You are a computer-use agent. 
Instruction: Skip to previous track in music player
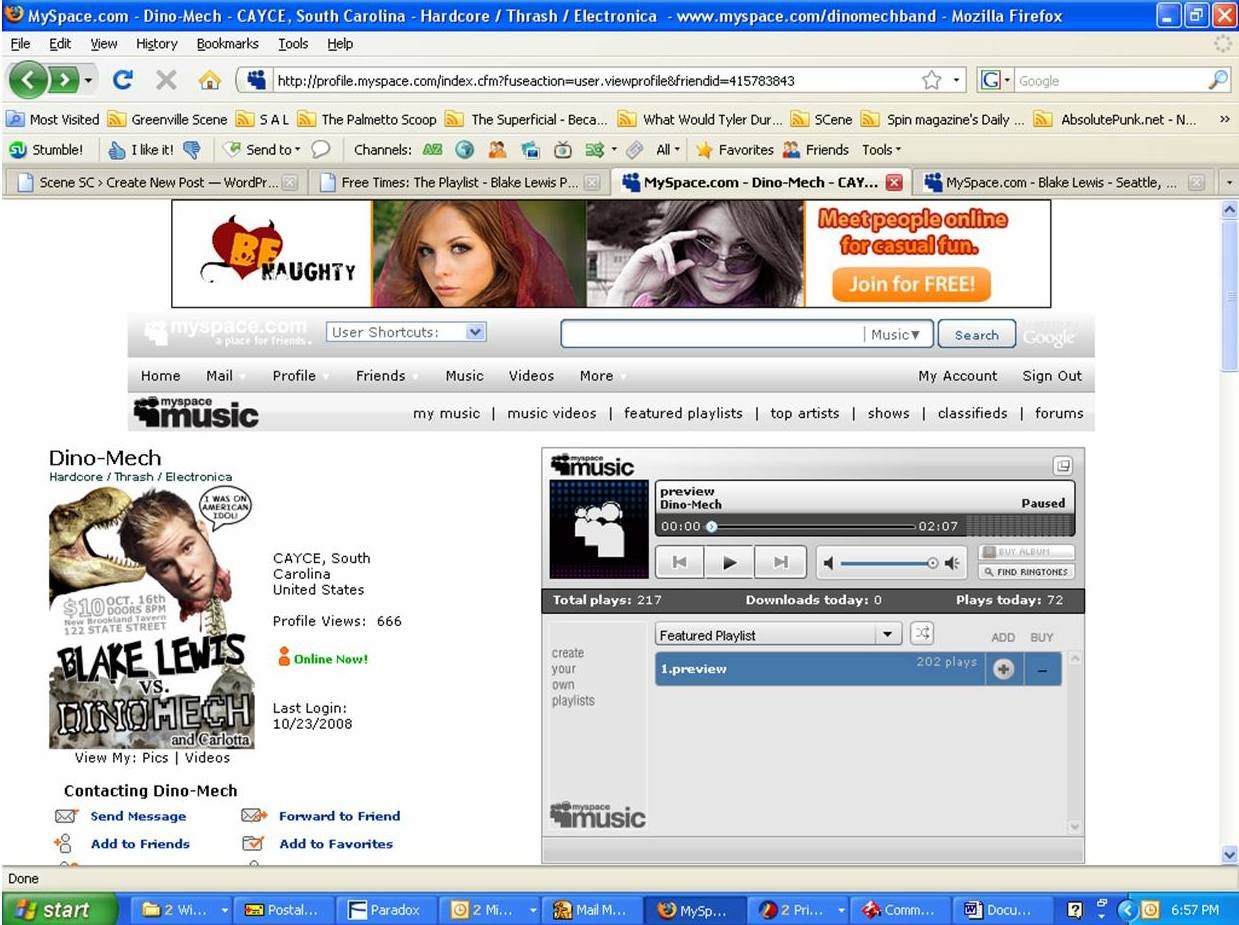coord(680,563)
